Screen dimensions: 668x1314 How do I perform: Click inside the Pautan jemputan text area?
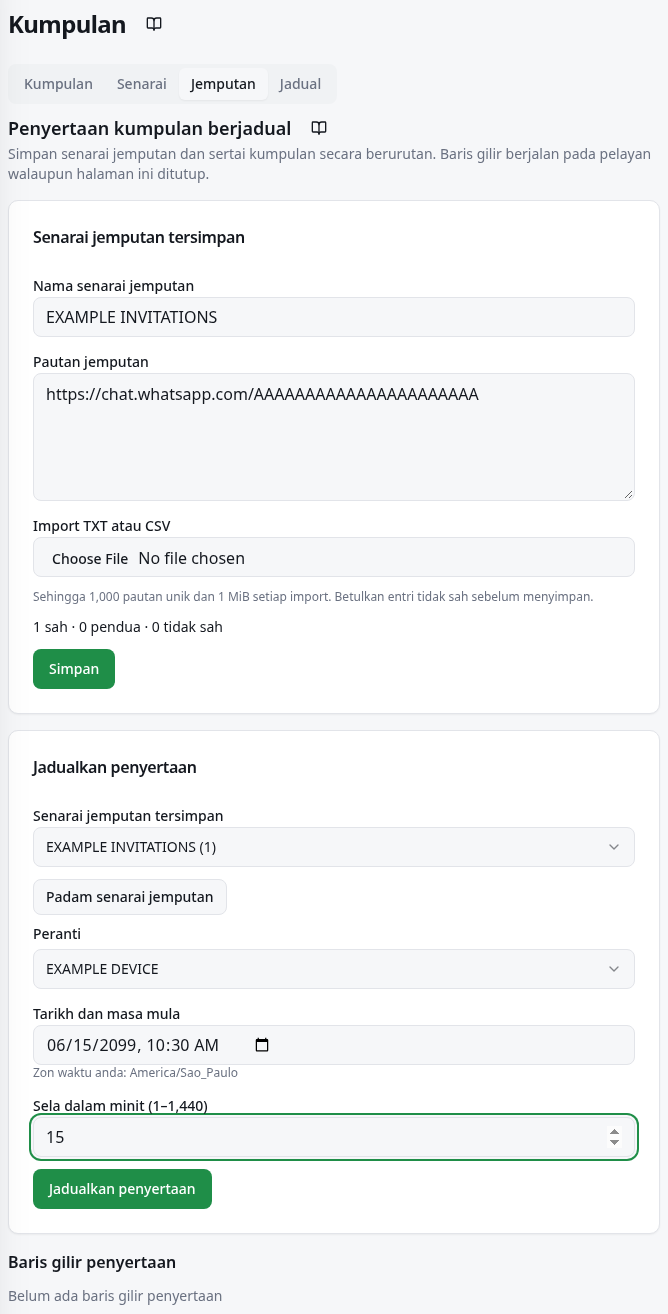[334, 437]
